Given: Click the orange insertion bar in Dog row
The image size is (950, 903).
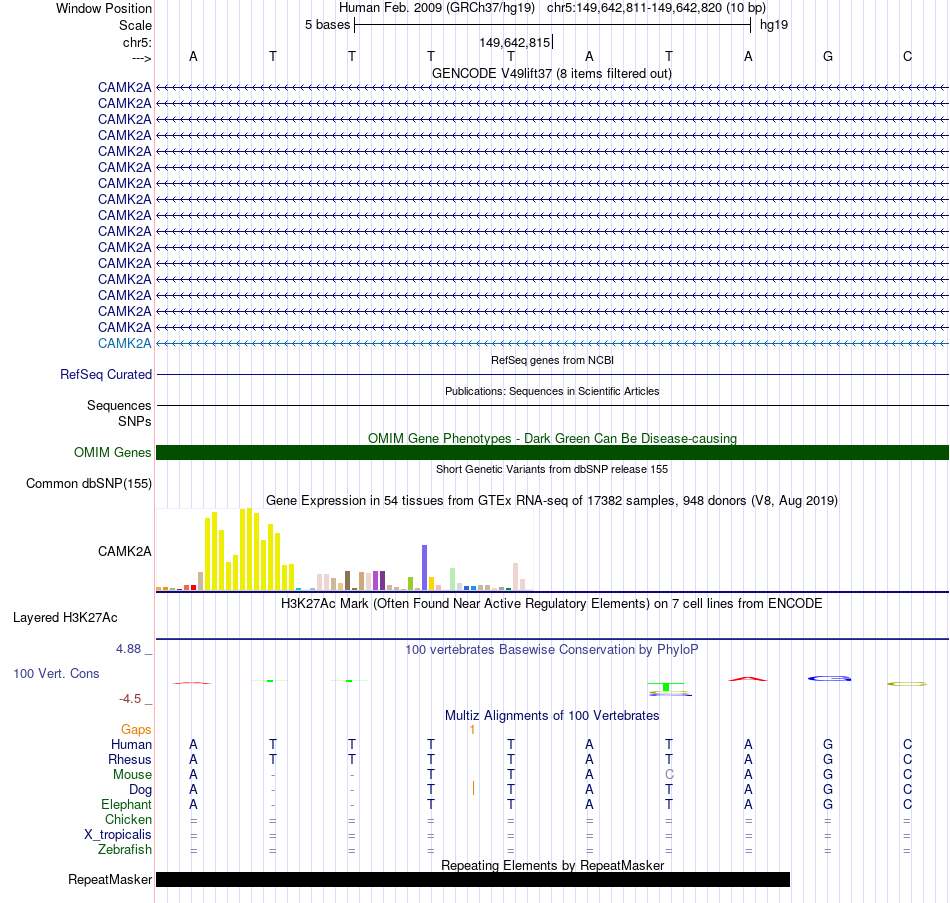Looking at the screenshot, I should click(473, 788).
